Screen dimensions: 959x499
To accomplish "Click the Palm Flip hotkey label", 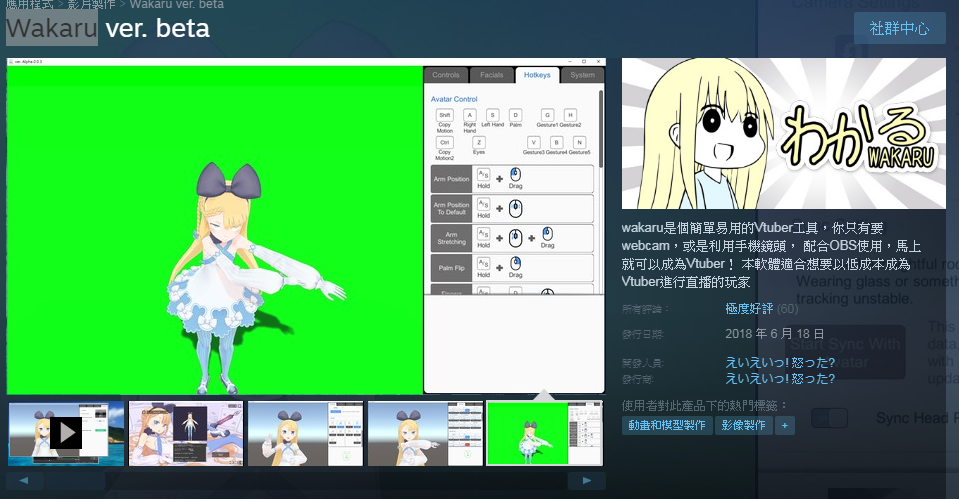I will (x=451, y=268).
